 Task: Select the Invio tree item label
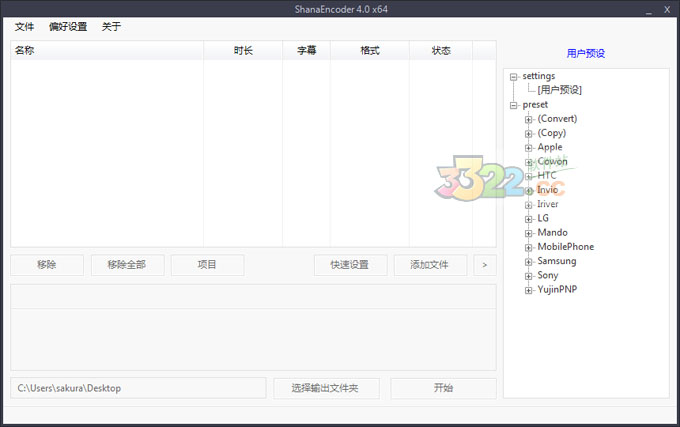tap(547, 190)
